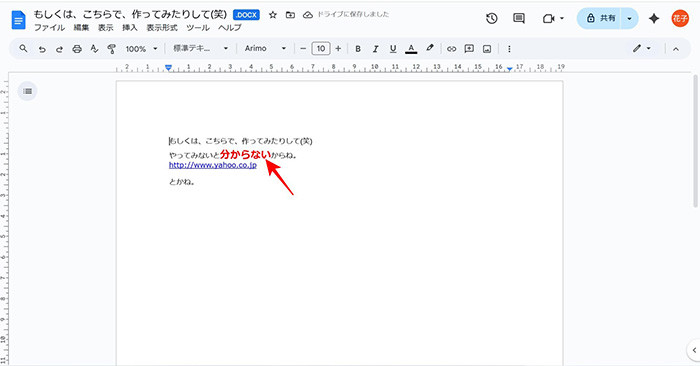This screenshot has height=366, width=700.
Task: Search the menus magnifier icon
Action: point(23,49)
